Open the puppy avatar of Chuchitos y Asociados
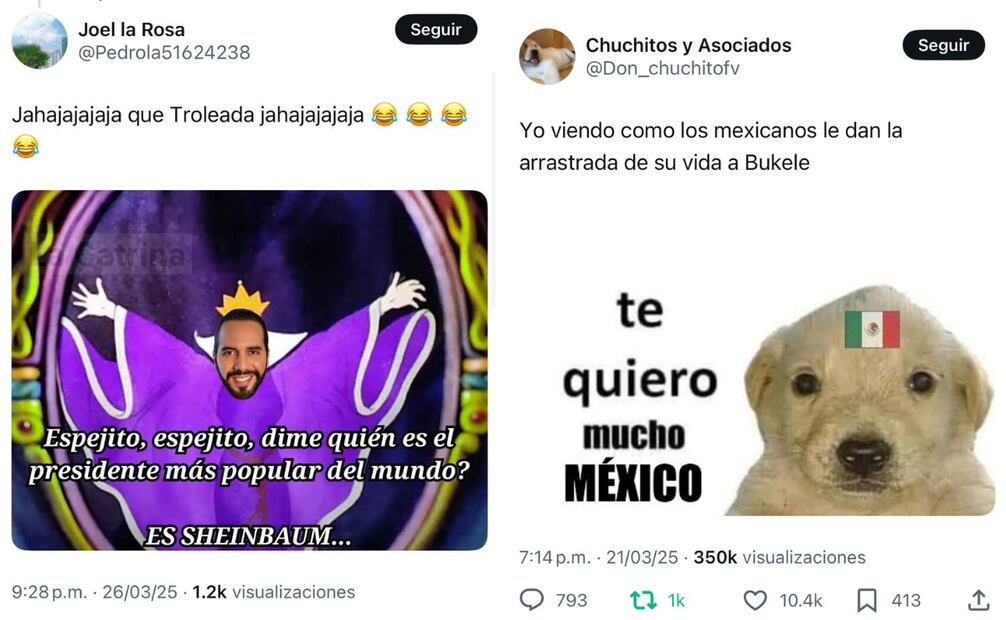The width and height of the screenshot is (1006, 620). [x=547, y=56]
